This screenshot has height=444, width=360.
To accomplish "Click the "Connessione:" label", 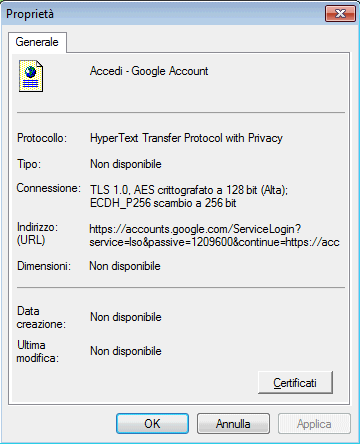I will pyautogui.click(x=49, y=188).
